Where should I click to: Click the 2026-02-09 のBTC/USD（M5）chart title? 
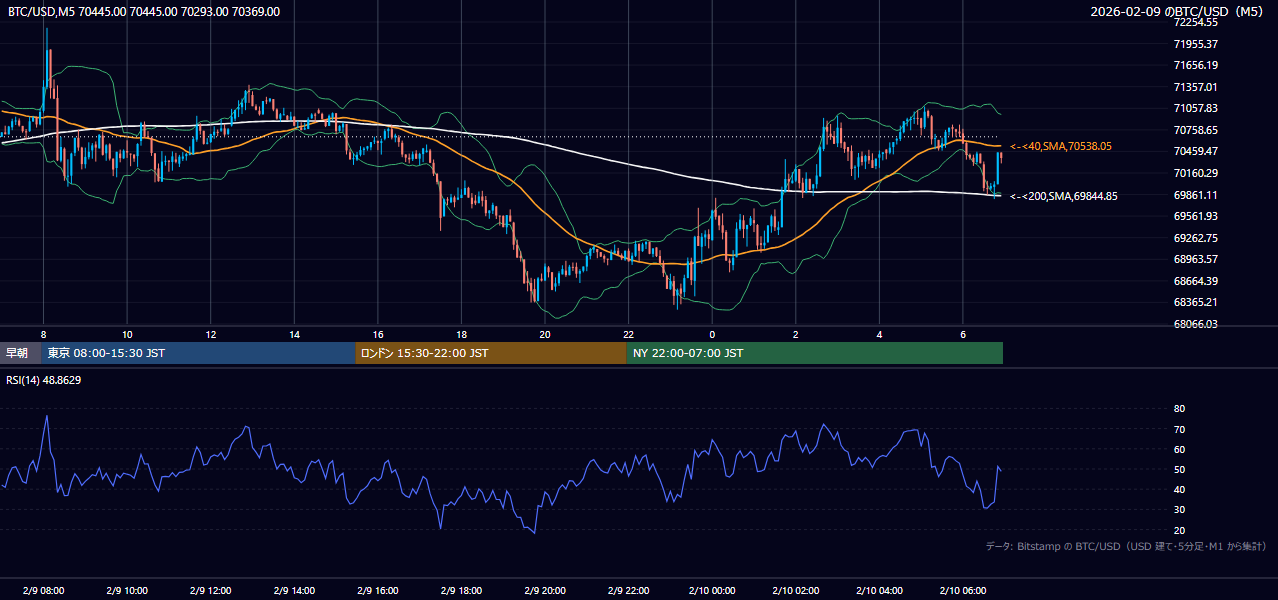(x=1180, y=12)
